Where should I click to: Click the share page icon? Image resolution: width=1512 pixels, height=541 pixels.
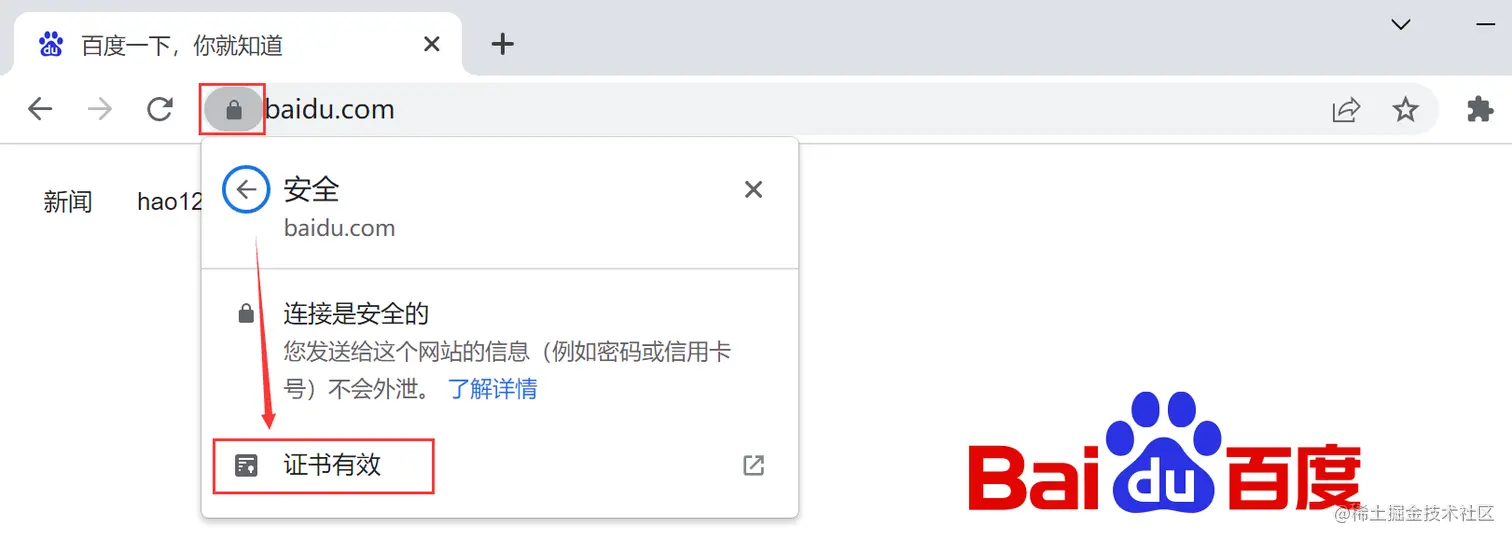pyautogui.click(x=1346, y=110)
